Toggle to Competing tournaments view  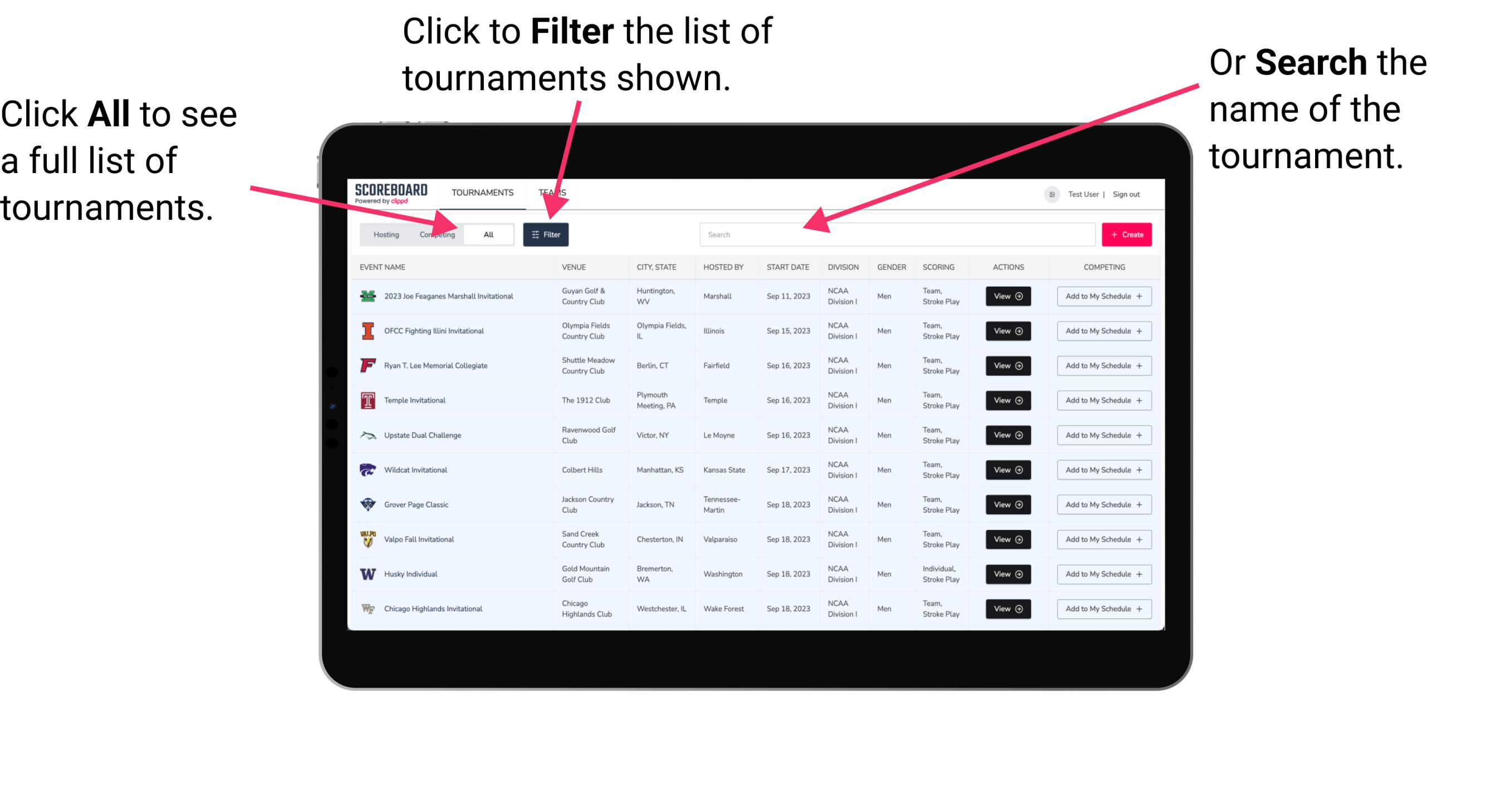(x=436, y=235)
